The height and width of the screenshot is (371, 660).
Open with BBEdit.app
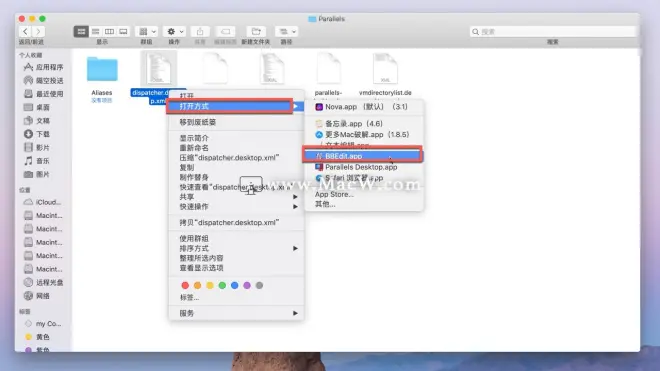click(364, 156)
